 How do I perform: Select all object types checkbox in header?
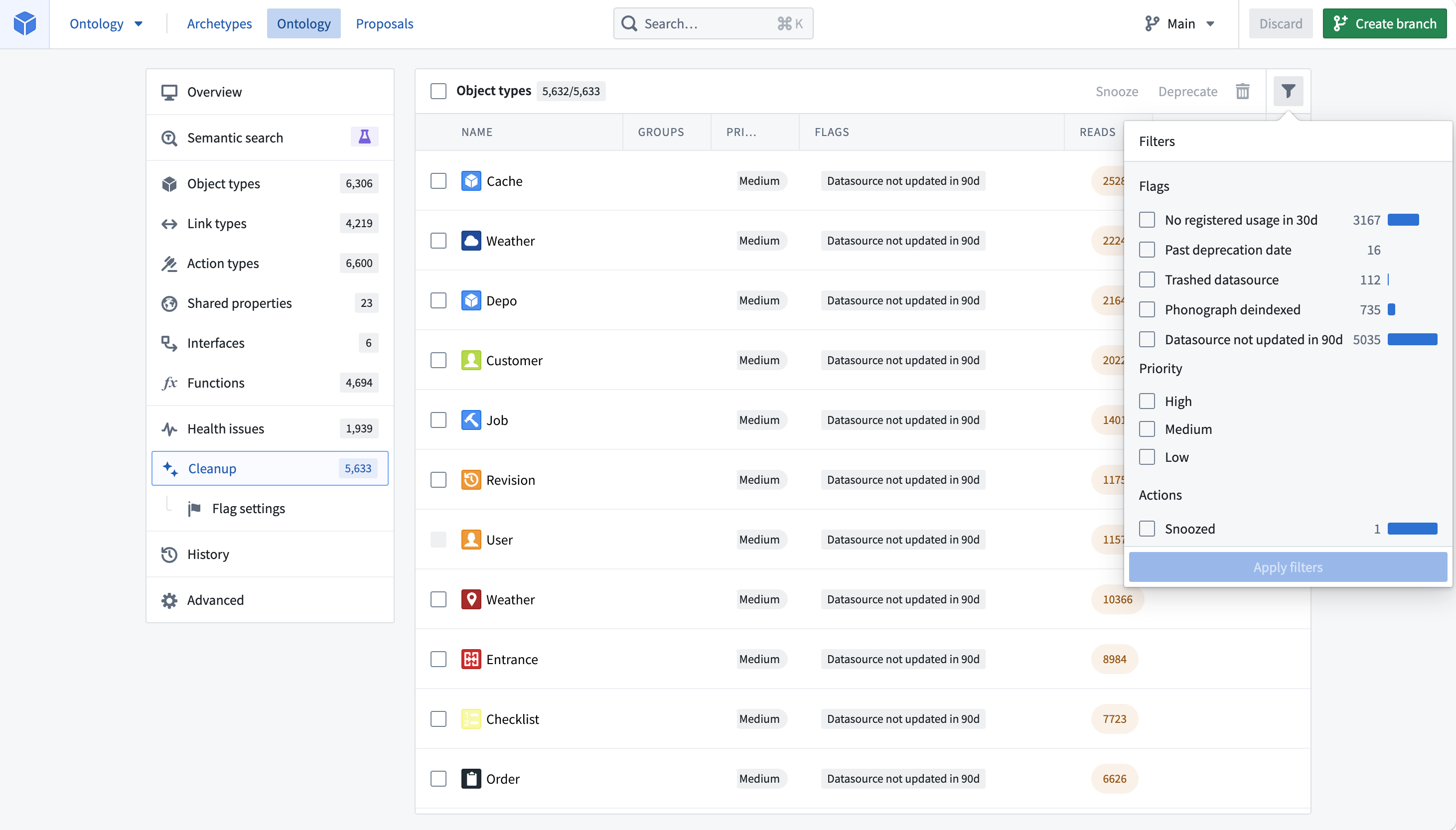[x=438, y=91]
